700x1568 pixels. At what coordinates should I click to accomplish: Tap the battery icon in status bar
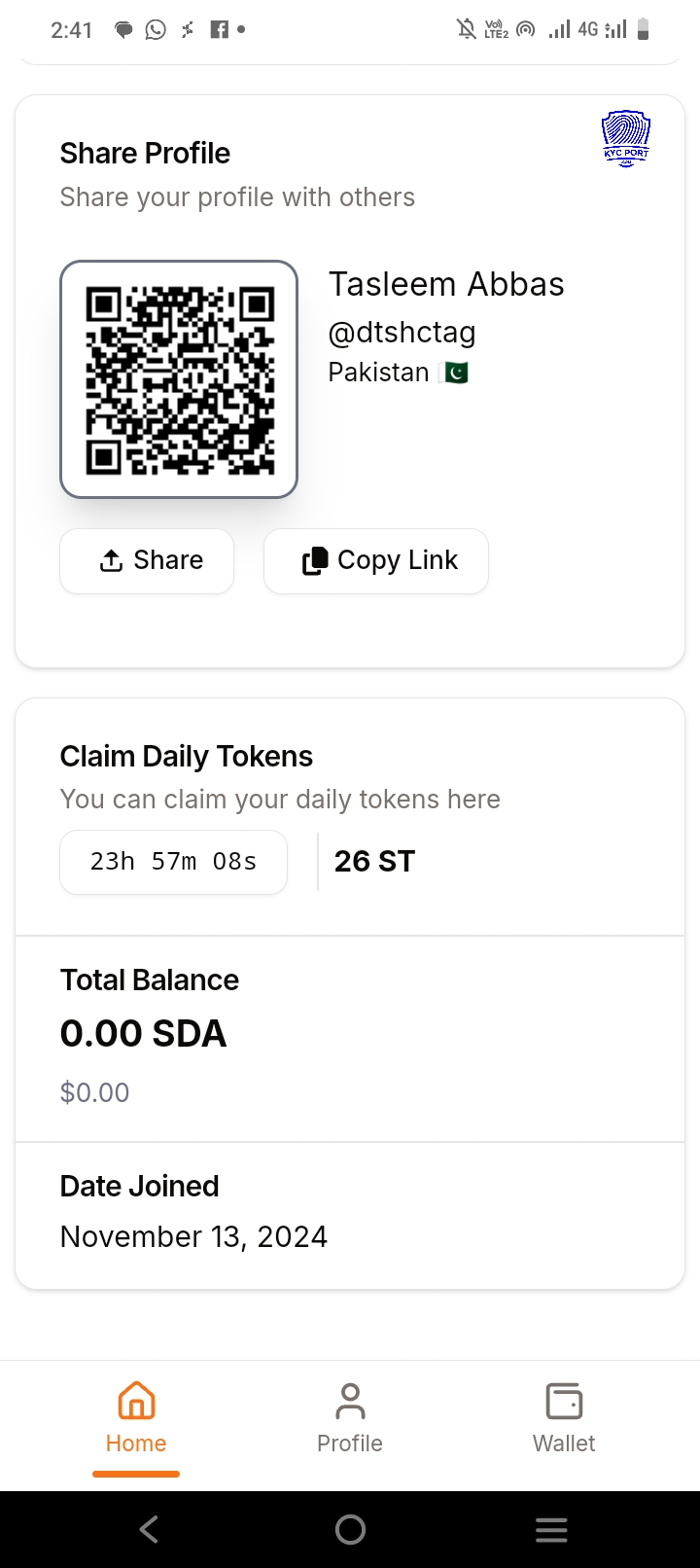click(643, 29)
